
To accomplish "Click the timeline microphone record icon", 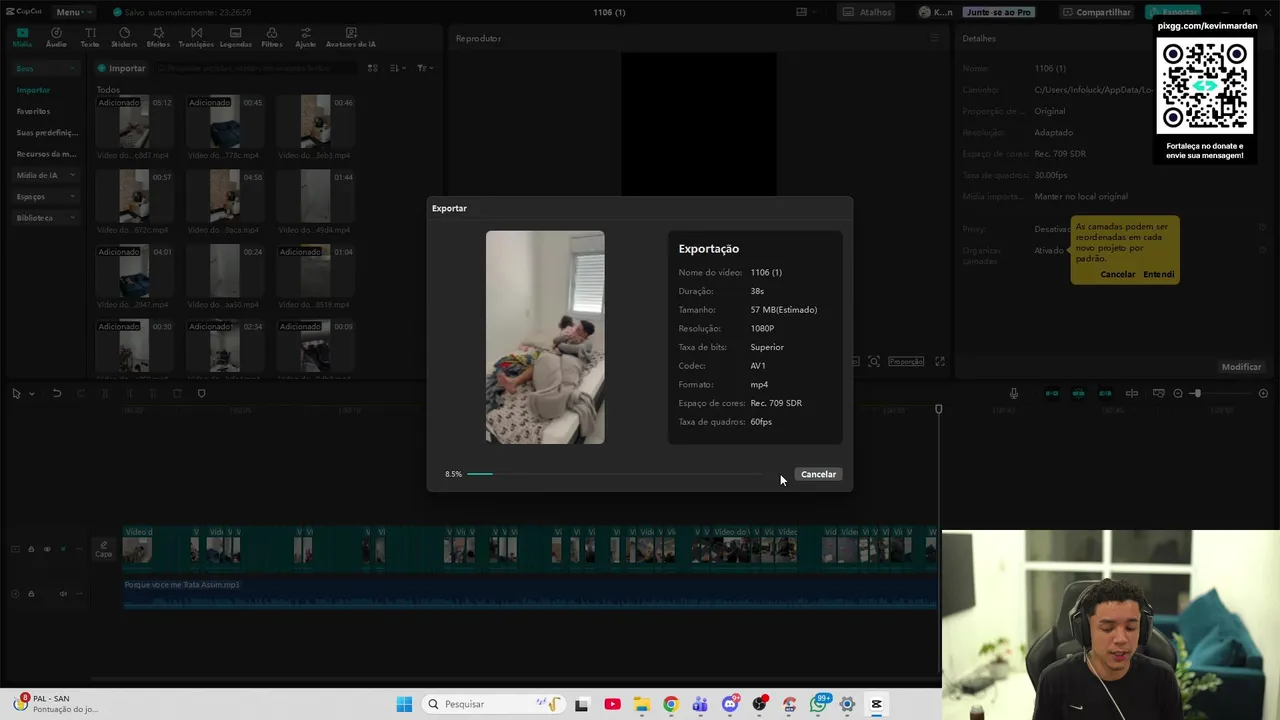I will pyautogui.click(x=1013, y=394).
